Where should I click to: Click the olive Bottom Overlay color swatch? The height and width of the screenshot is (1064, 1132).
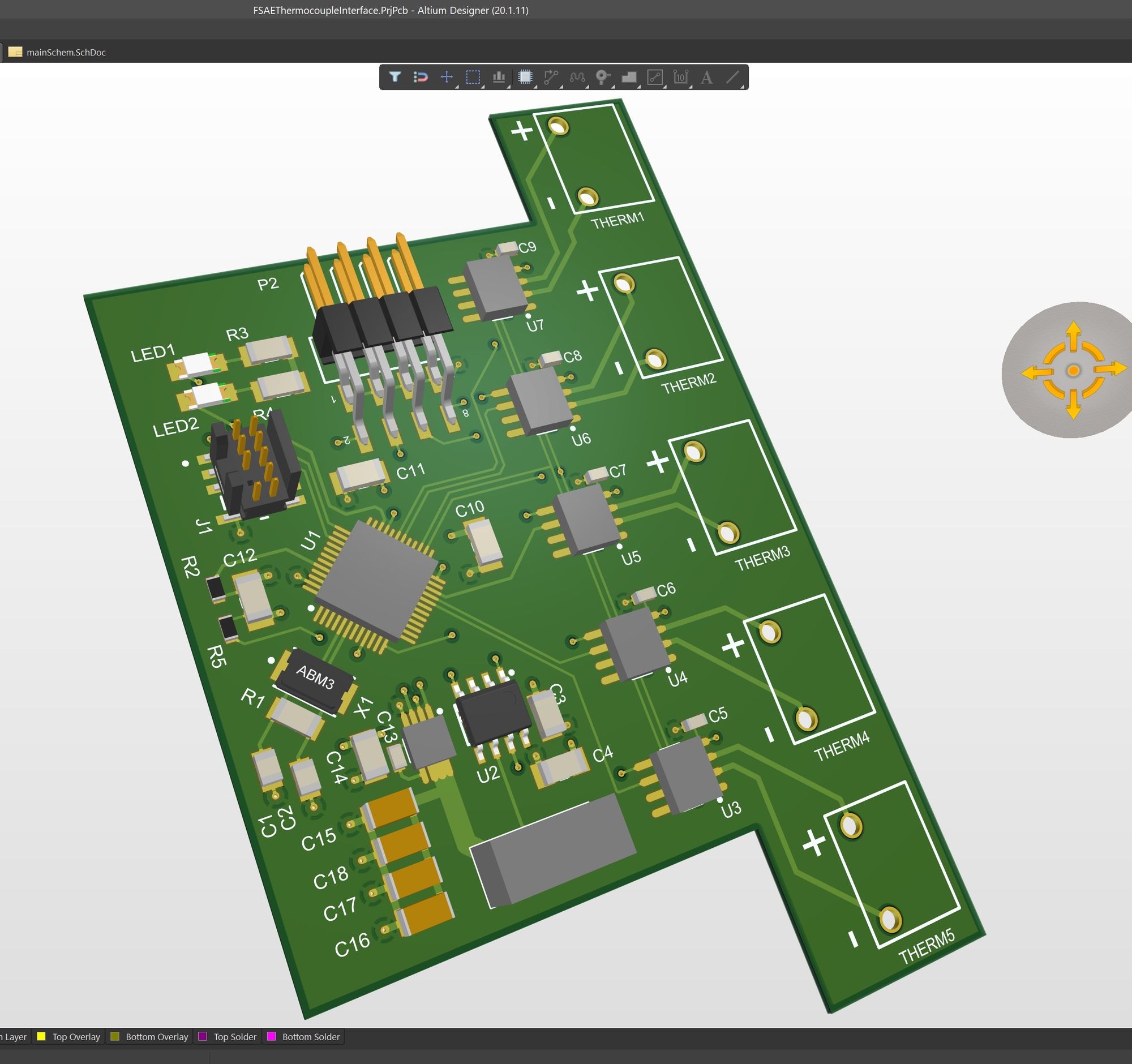coord(114,1036)
